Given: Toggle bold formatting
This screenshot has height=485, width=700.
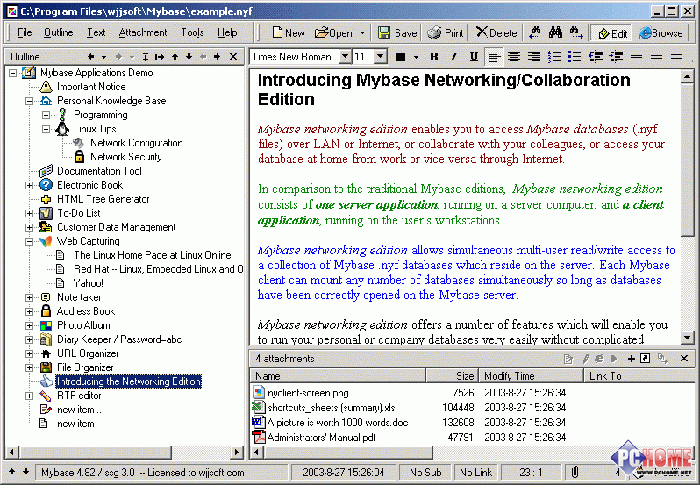Looking at the screenshot, I should click(434, 57).
